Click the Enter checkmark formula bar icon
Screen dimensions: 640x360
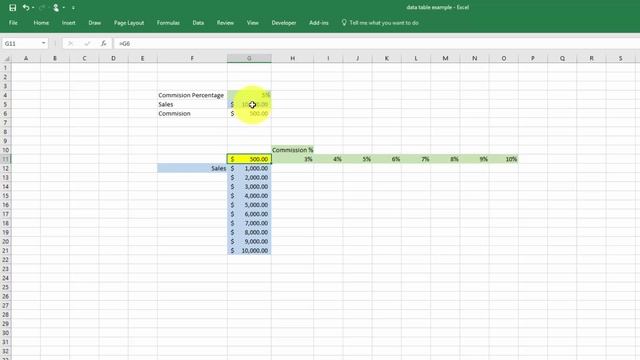click(x=87, y=43)
